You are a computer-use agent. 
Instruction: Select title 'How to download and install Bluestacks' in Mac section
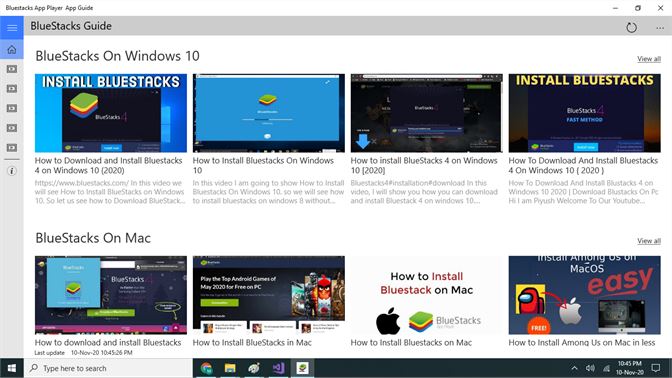[x=108, y=342]
